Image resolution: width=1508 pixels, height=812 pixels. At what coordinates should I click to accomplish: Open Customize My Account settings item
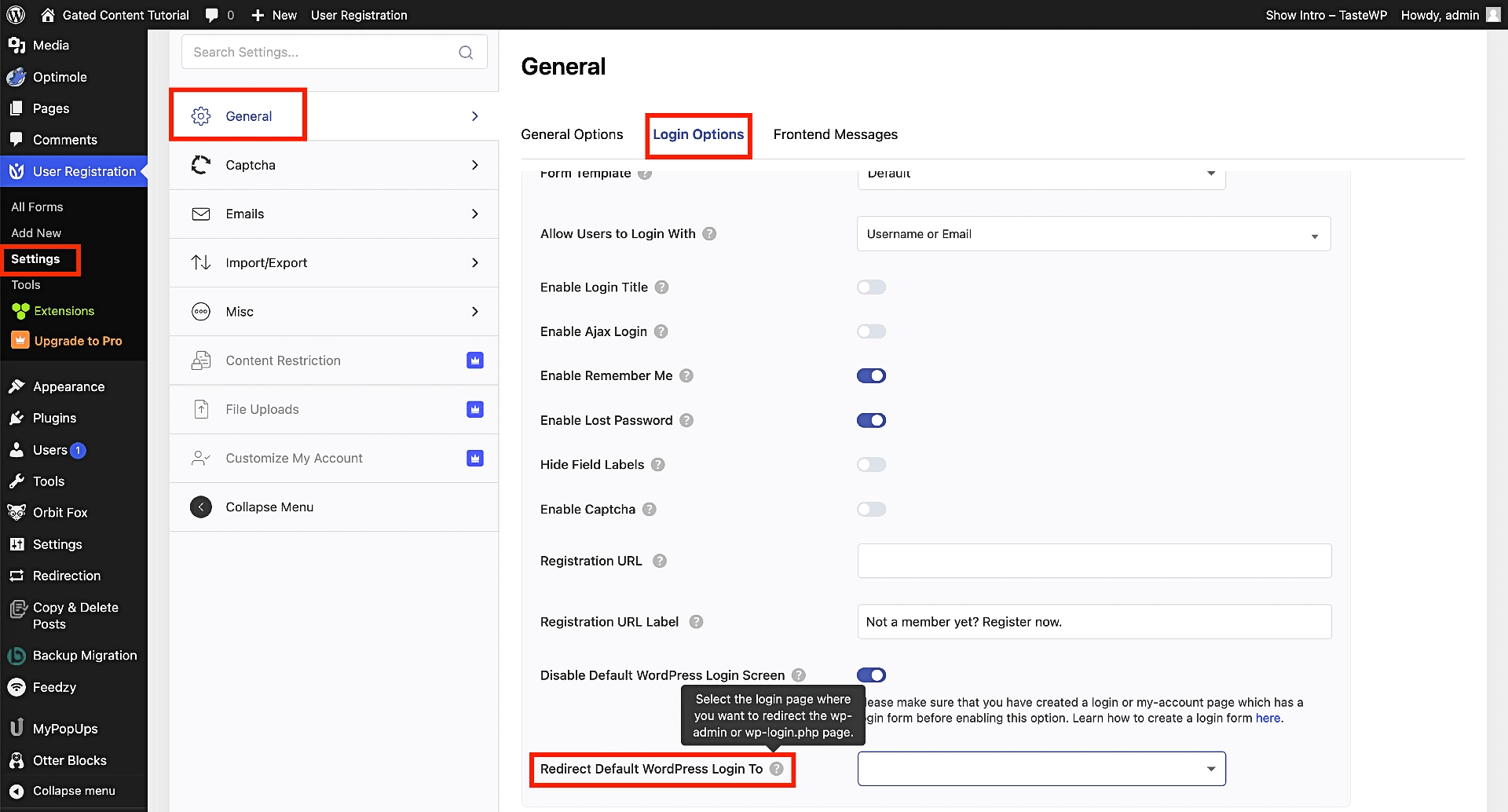[334, 458]
